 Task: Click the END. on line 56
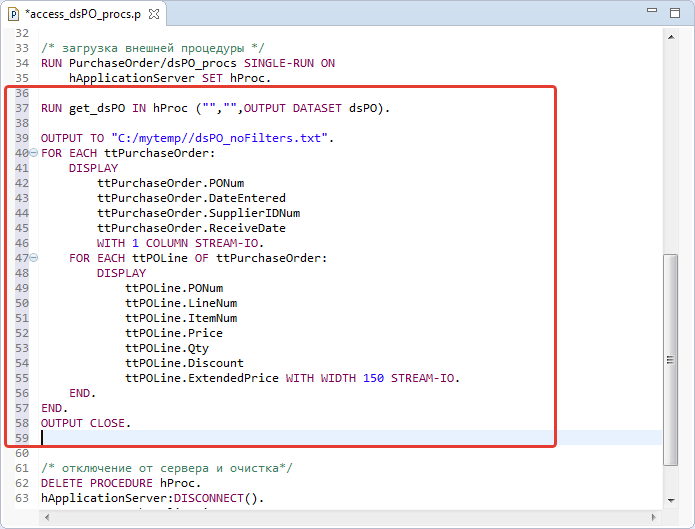tap(82, 393)
